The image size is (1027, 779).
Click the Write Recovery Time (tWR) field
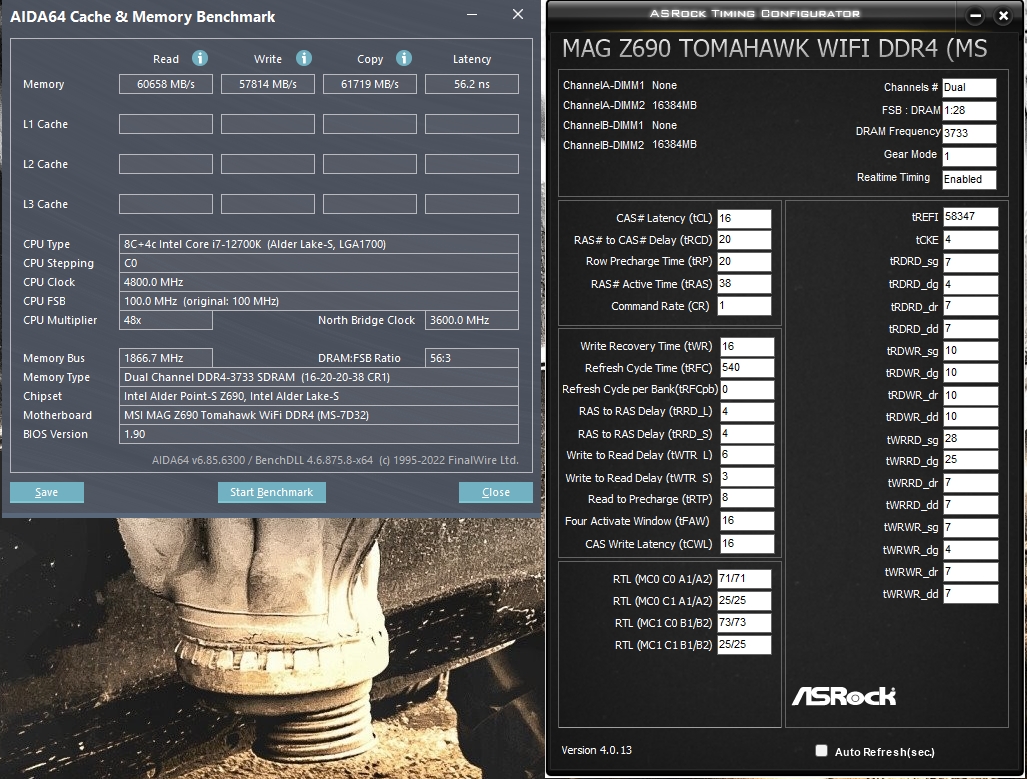pos(747,346)
